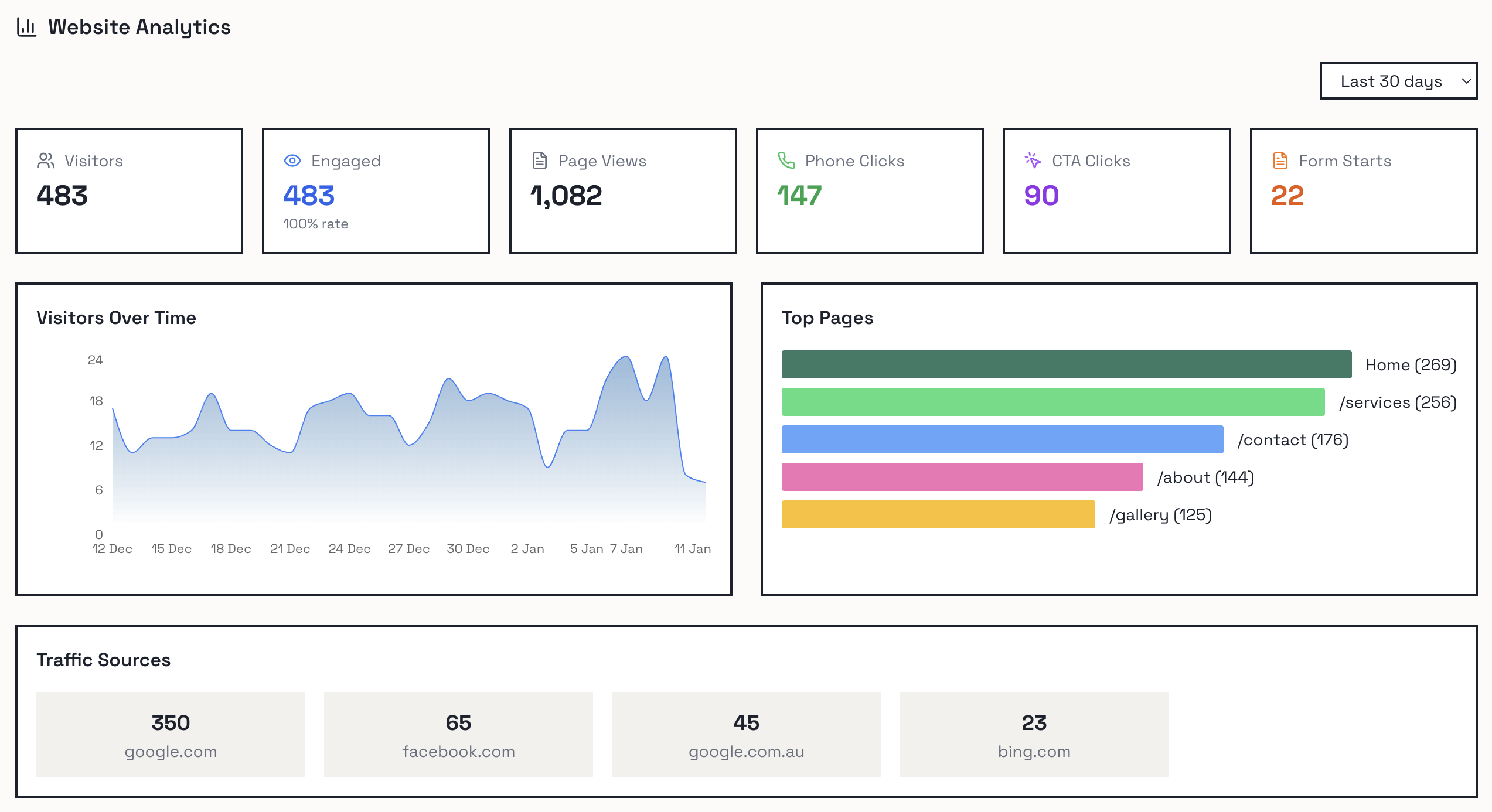Click the CTA Clicks cursor icon
Viewport: 1492px width, 812px height.
1033,160
